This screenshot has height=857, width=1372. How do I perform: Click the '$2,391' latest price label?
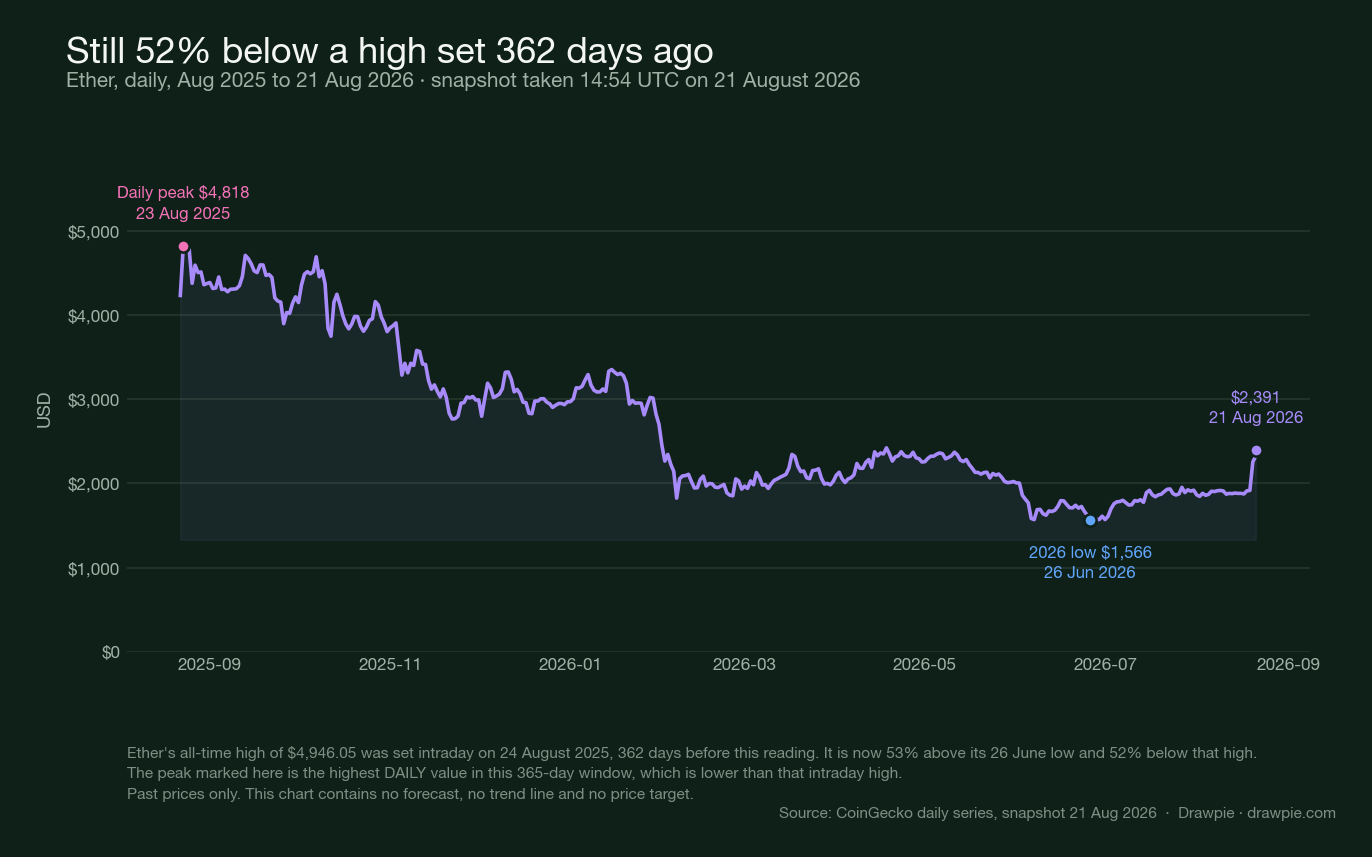coord(1255,397)
